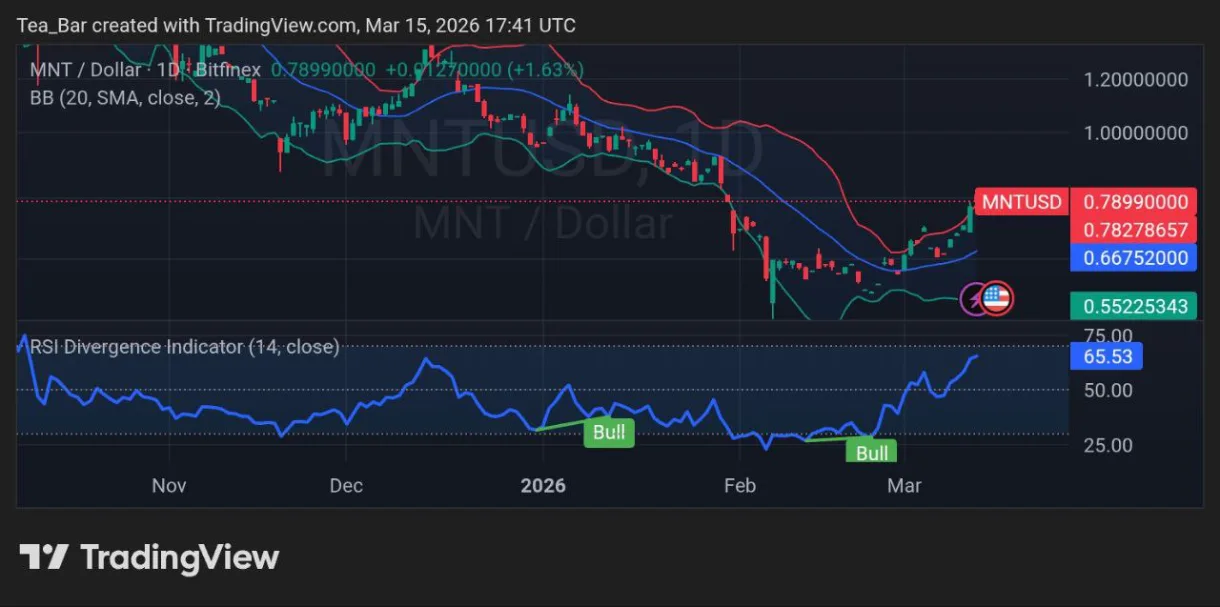The height and width of the screenshot is (607, 1220).
Task: Click the TradingView logo at the bottom
Action: pyautogui.click(x=44, y=557)
